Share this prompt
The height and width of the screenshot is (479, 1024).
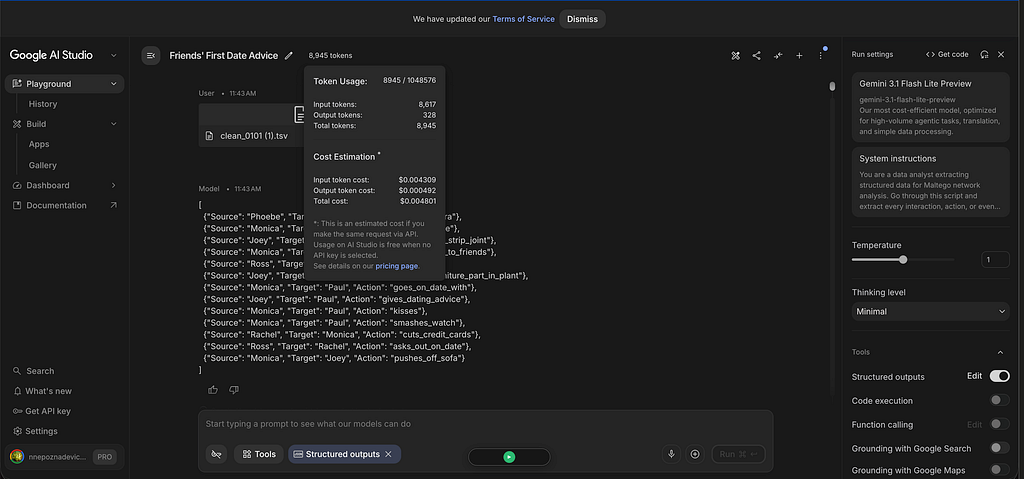pyautogui.click(x=756, y=56)
